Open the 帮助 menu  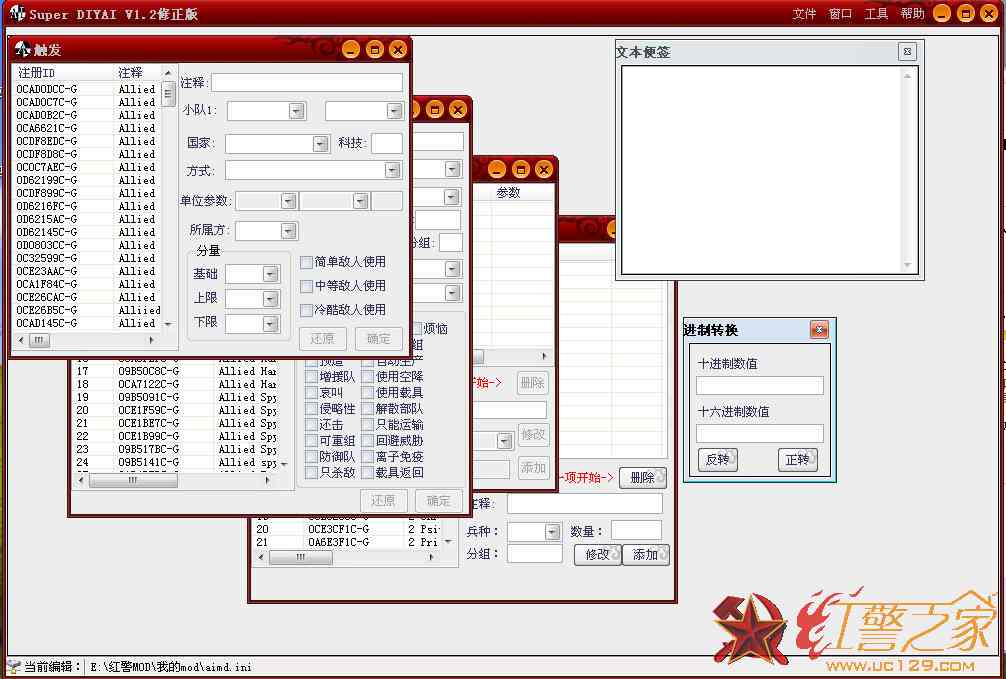[912, 13]
